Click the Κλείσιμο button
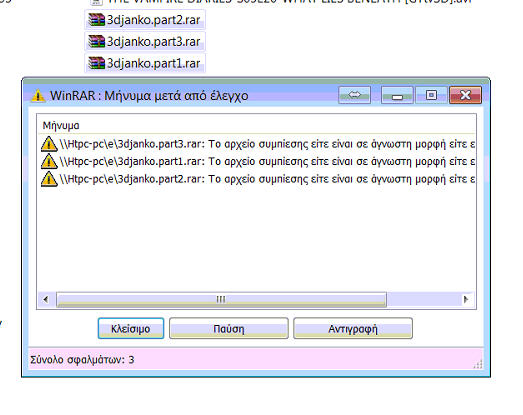Image resolution: width=523 pixels, height=415 pixels. coord(131,329)
